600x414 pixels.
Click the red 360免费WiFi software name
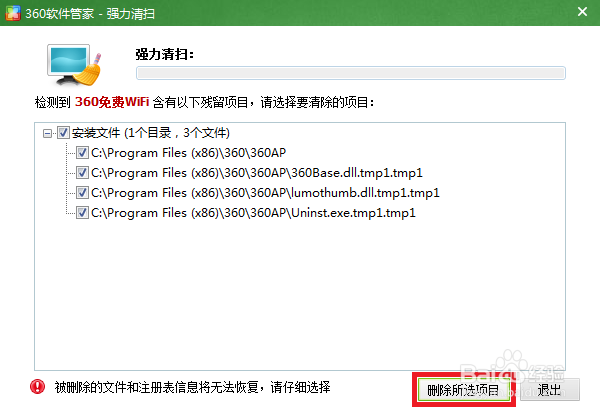(x=112, y=102)
